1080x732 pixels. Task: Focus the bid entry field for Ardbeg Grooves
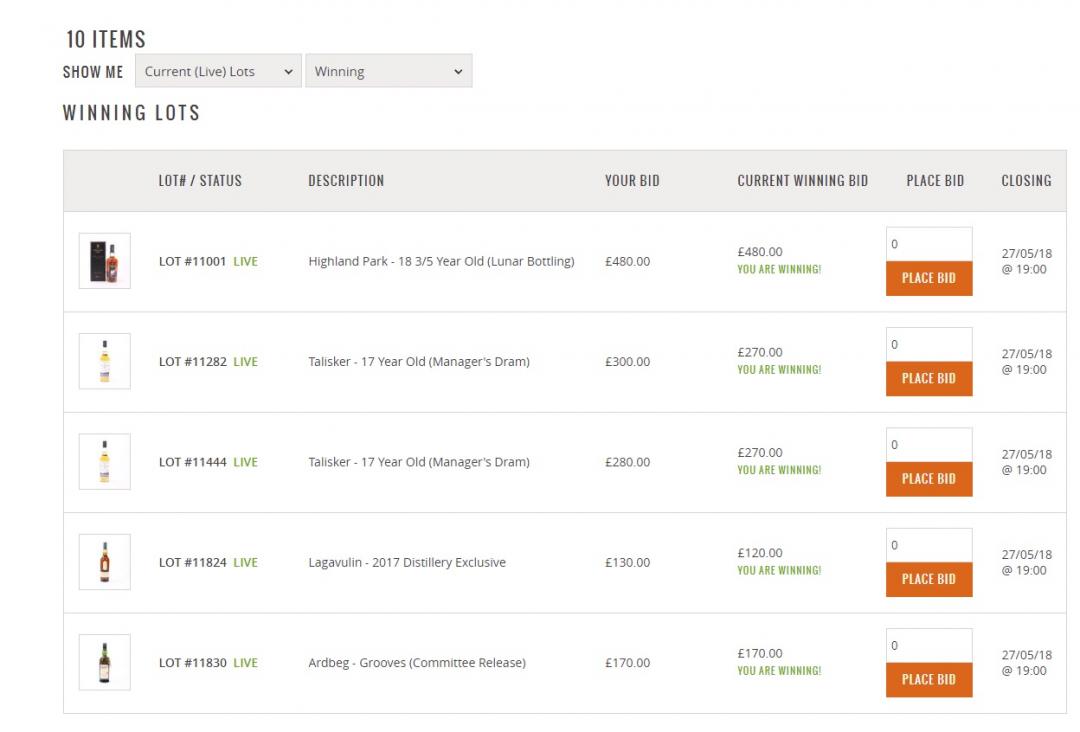928,645
